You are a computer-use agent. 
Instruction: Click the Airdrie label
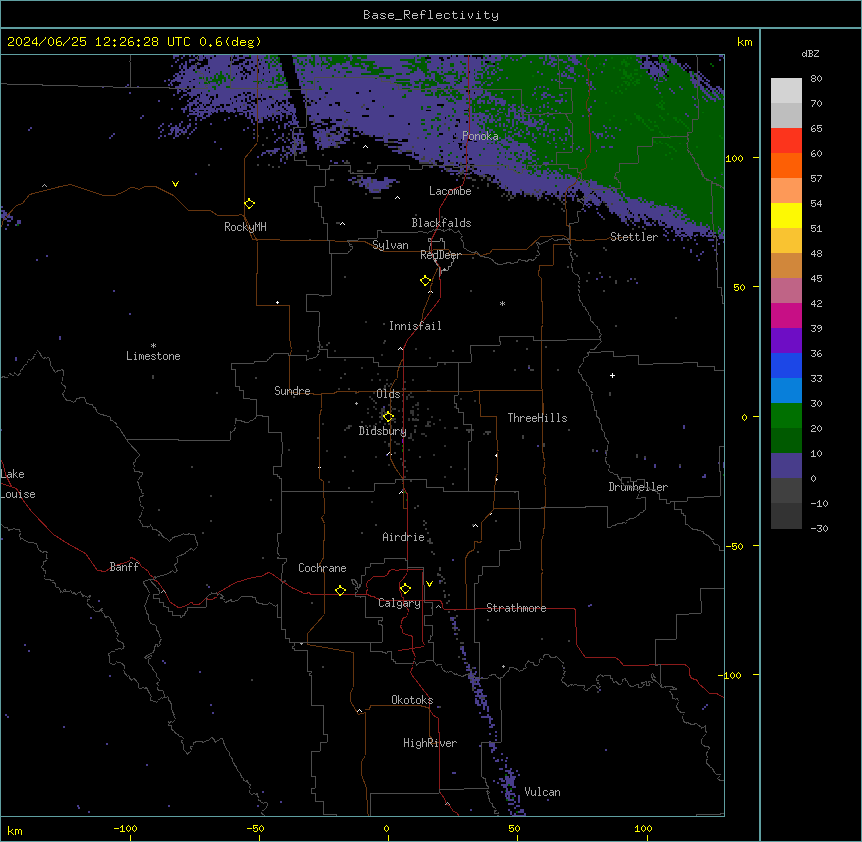(x=404, y=537)
